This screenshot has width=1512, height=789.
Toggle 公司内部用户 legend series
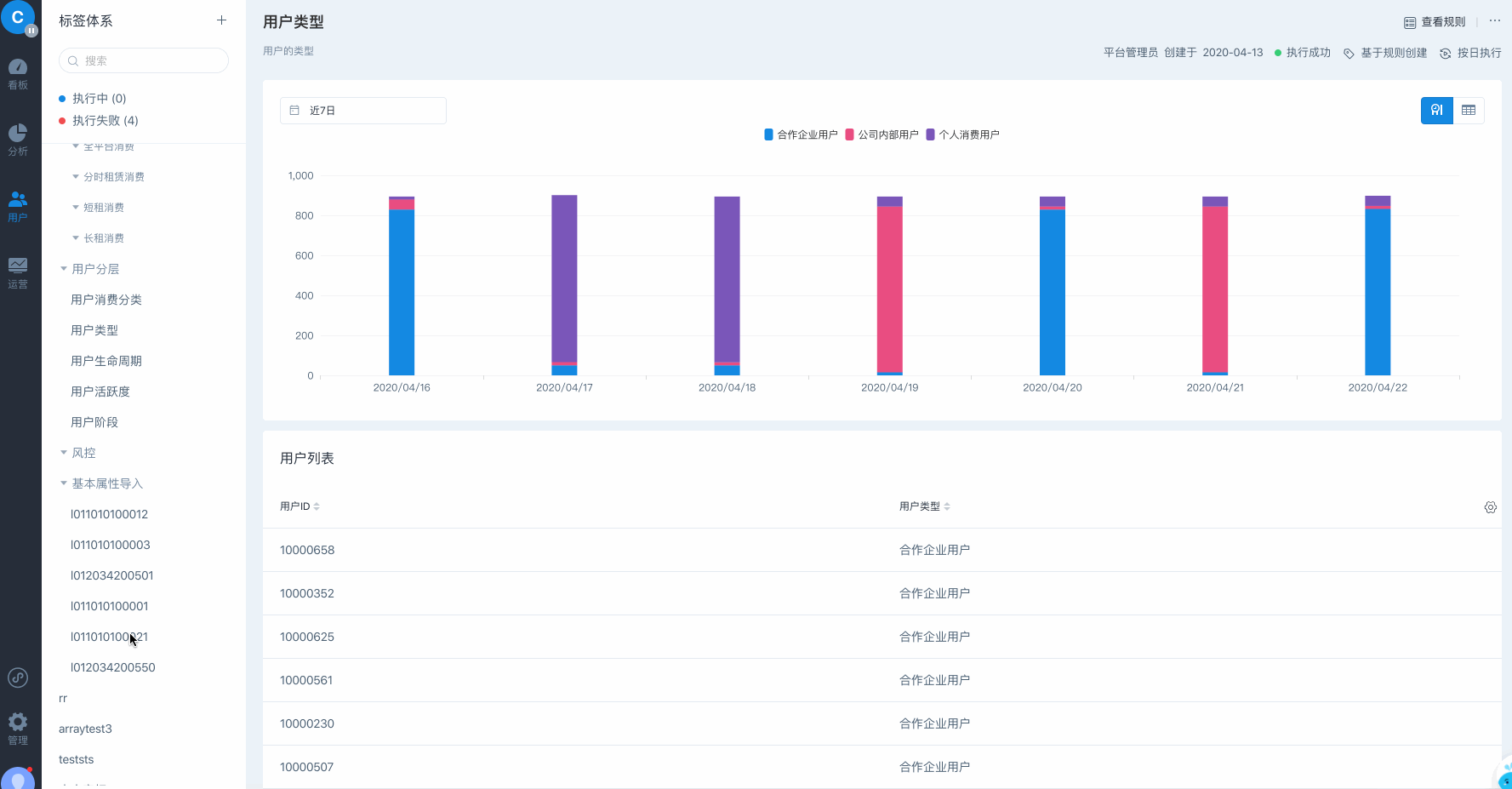point(882,134)
